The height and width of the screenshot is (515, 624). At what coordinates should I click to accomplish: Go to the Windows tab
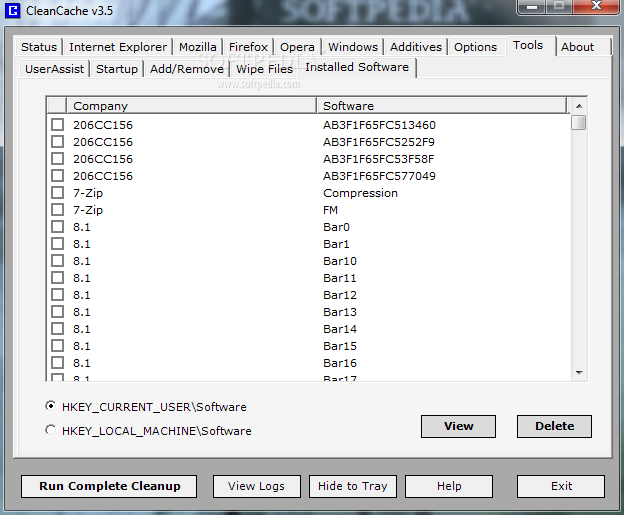353,47
